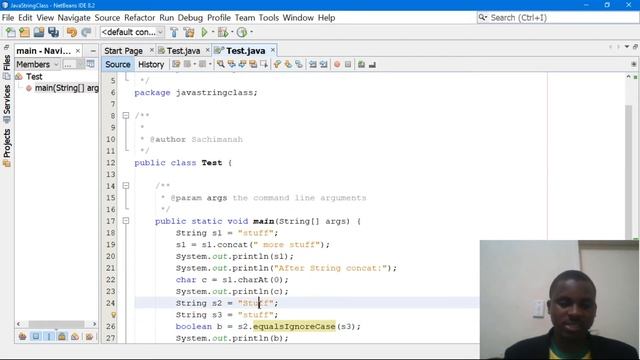The image size is (640, 360).
Task: Stop macro recording with square icon
Action: pos(348,64)
